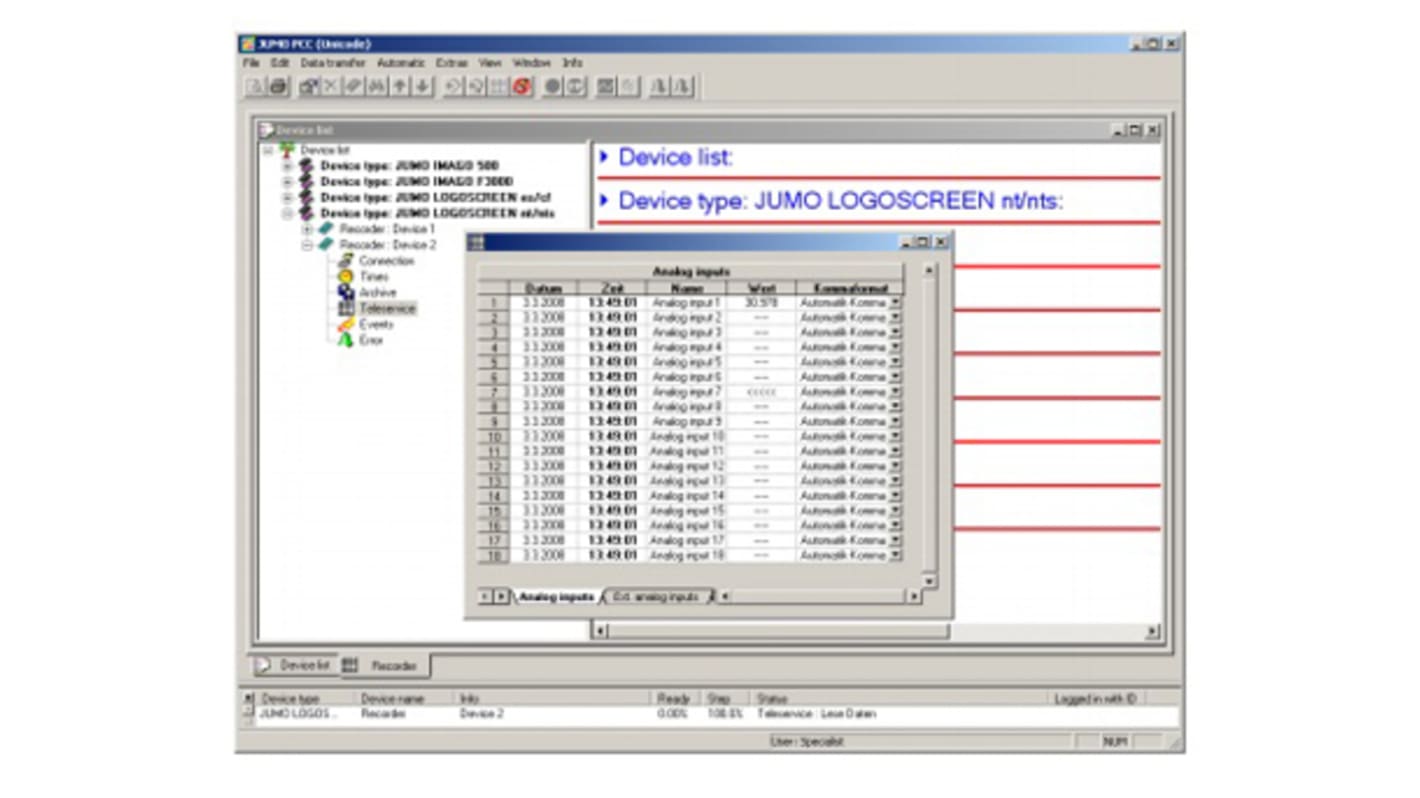Click 'Device type: JUMO LOGOSCREEN nt/nts:' heading

pos(841,201)
